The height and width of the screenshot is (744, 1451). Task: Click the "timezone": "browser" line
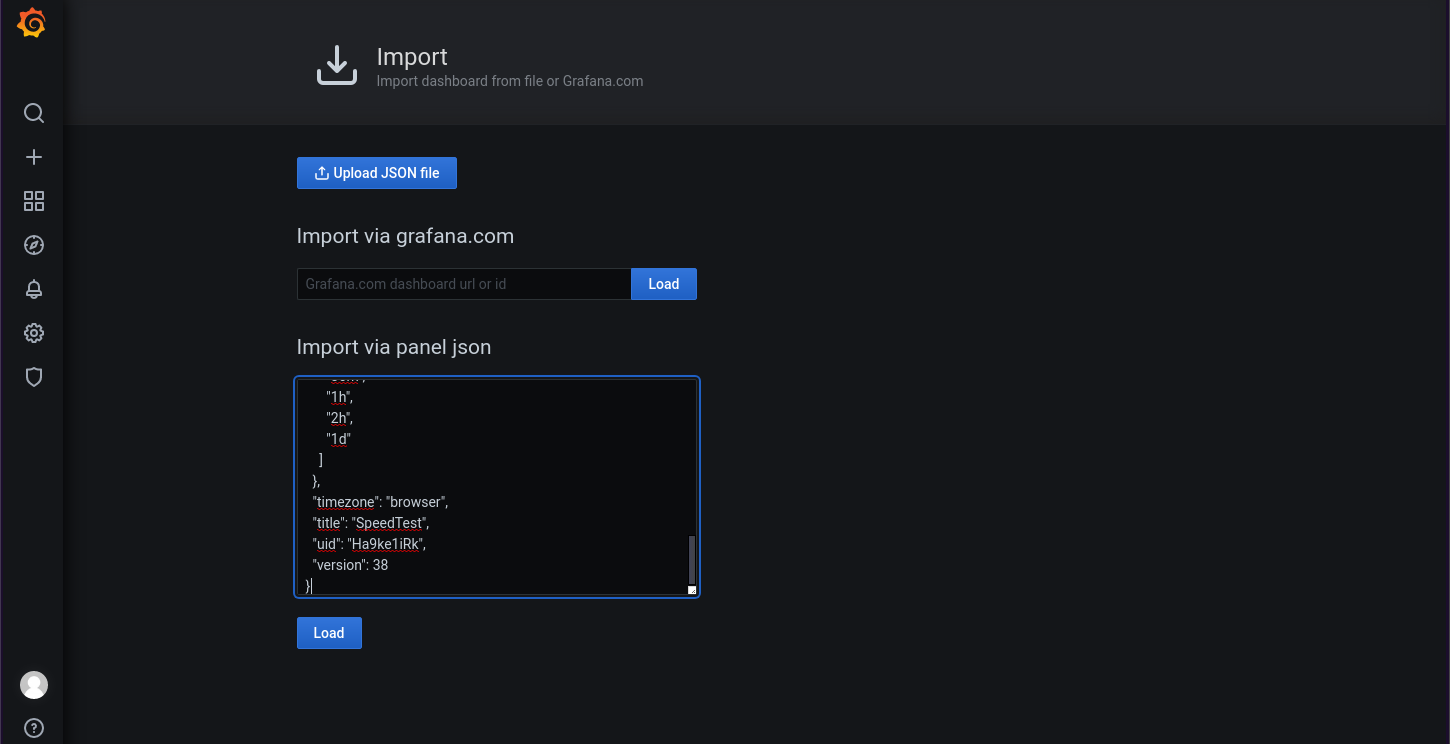[380, 502]
